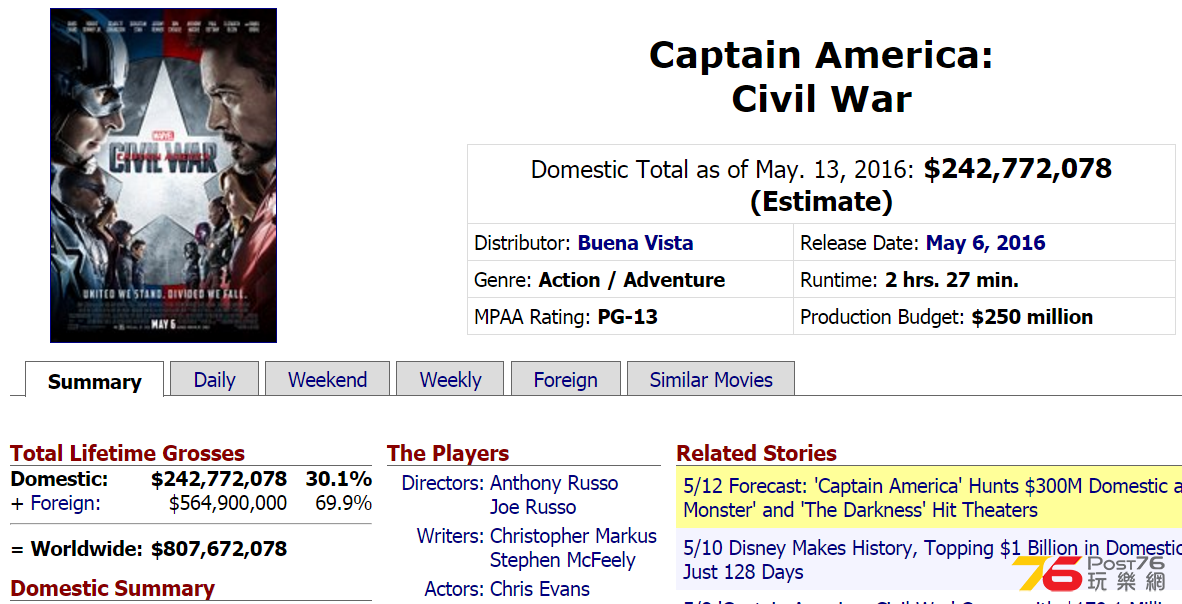The image size is (1182, 604).
Task: Go to the Foreign tab
Action: [565, 379]
